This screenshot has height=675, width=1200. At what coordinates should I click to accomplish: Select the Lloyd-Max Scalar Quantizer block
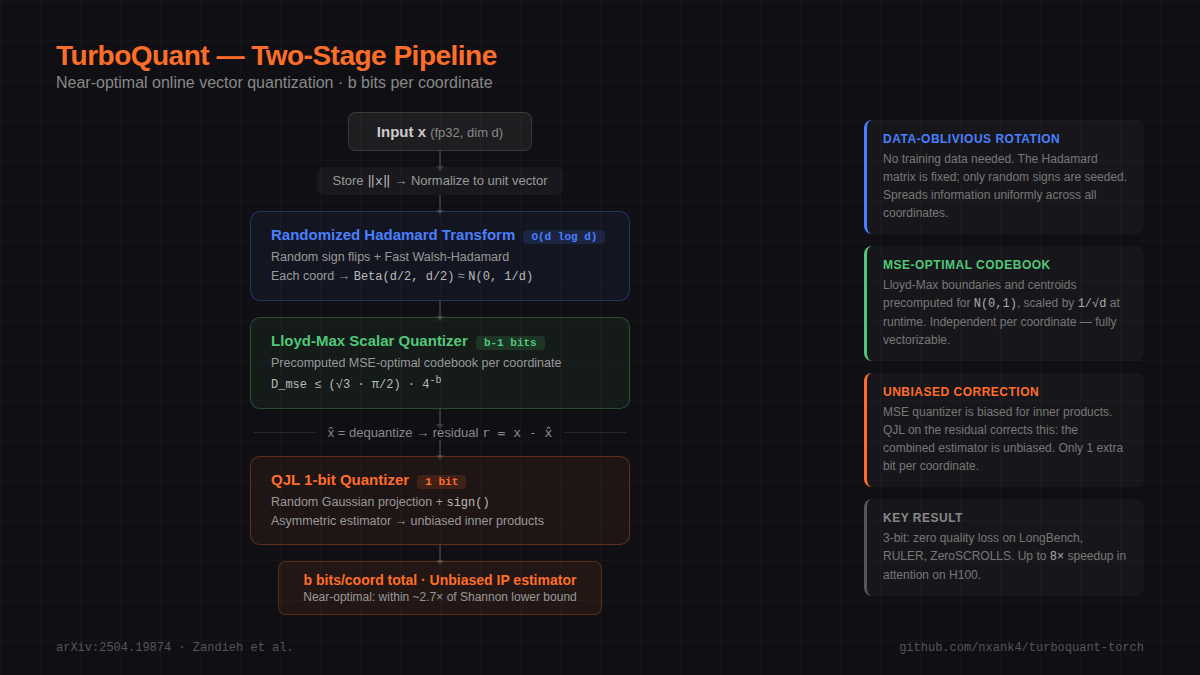click(x=439, y=362)
